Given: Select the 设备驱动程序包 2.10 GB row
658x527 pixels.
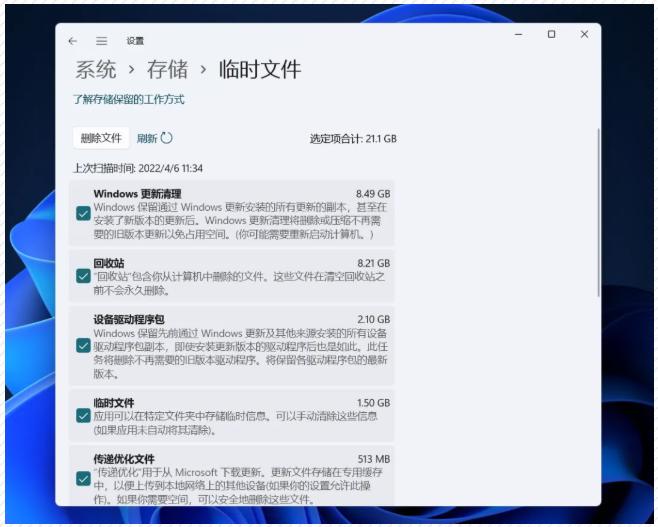Looking at the screenshot, I should point(240,346).
